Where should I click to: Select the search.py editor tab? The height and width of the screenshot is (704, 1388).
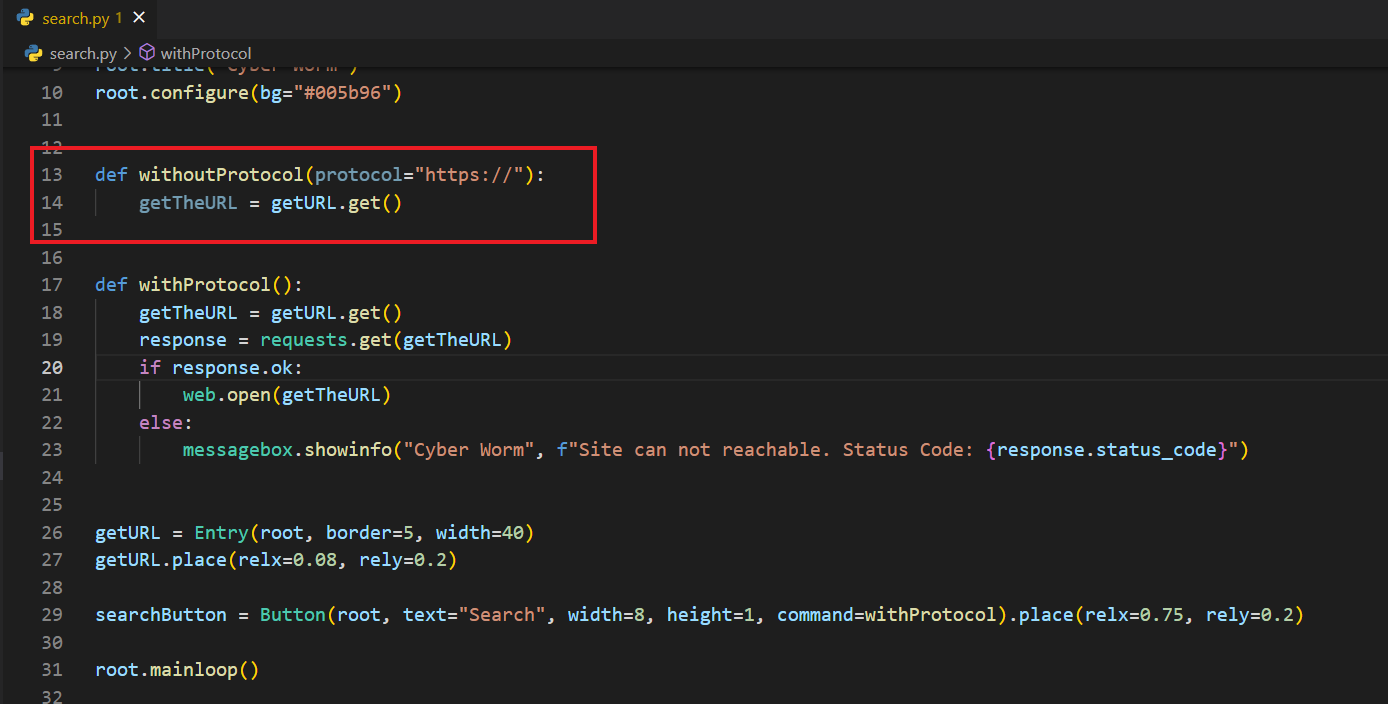[x=76, y=18]
